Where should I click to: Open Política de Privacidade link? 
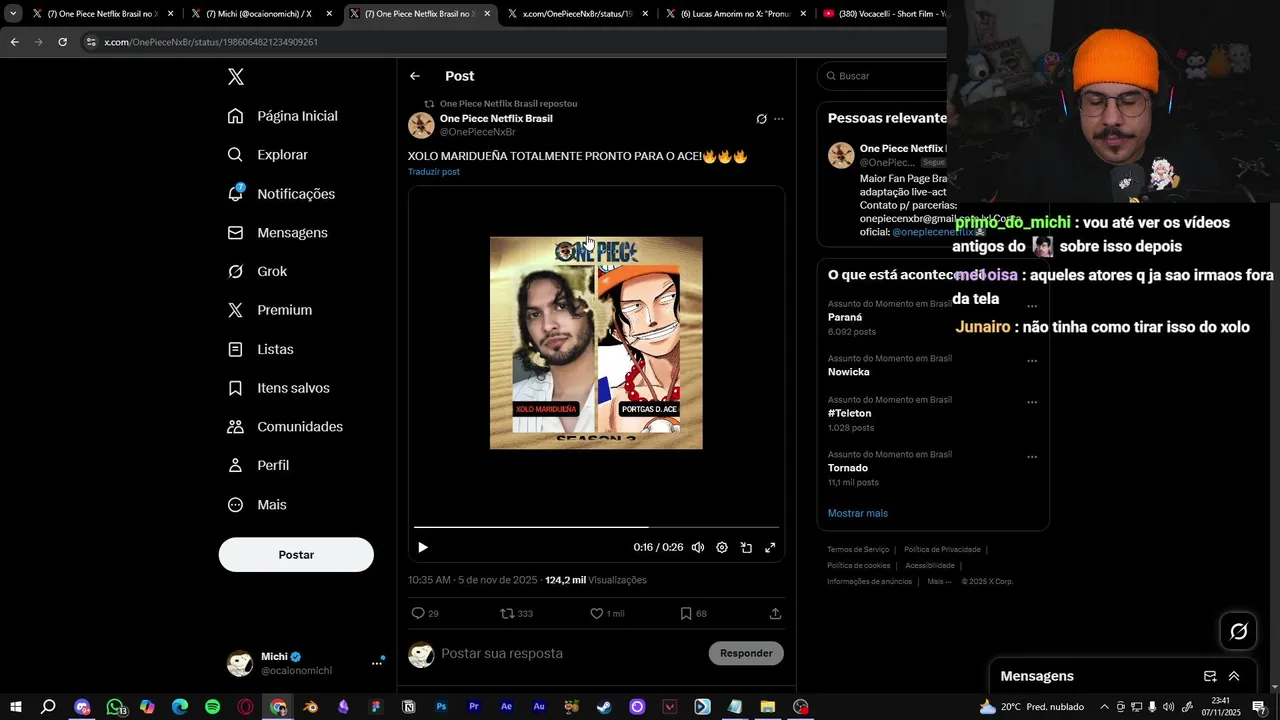click(942, 550)
